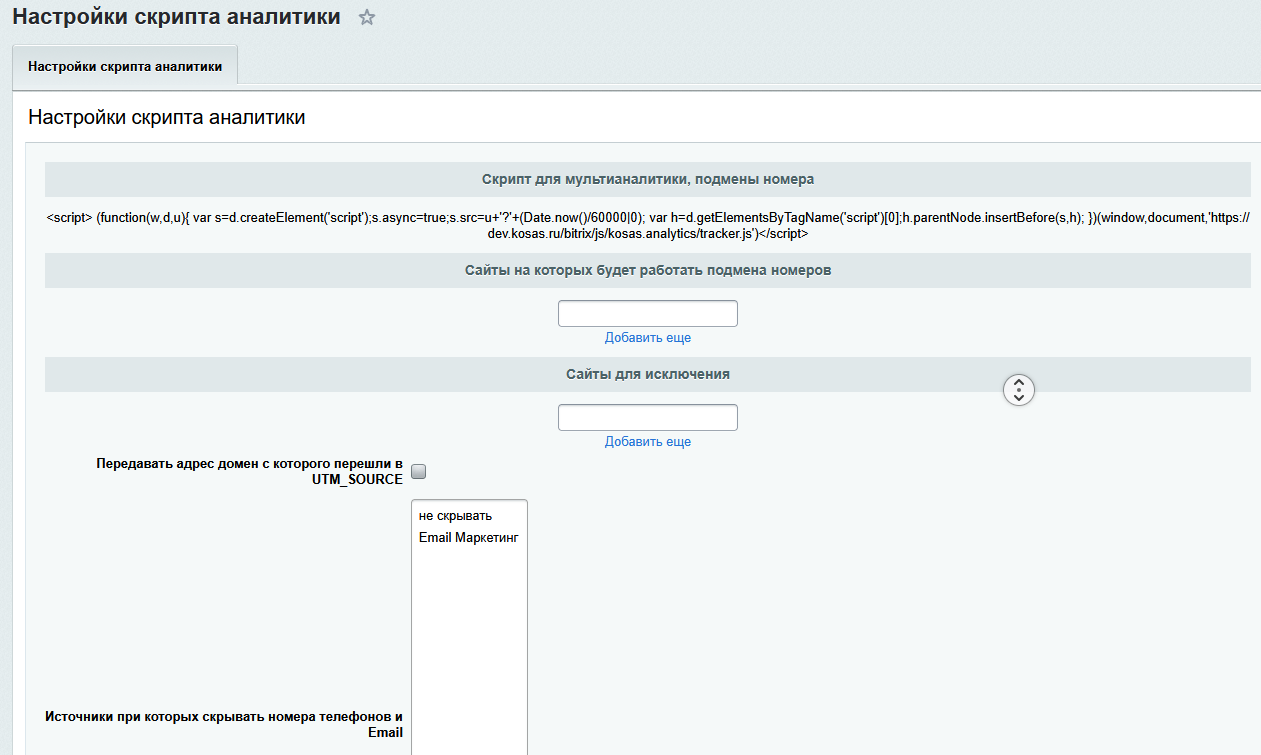Click the round up-down scroll arrows button
1261x755 pixels.
click(x=1018, y=390)
